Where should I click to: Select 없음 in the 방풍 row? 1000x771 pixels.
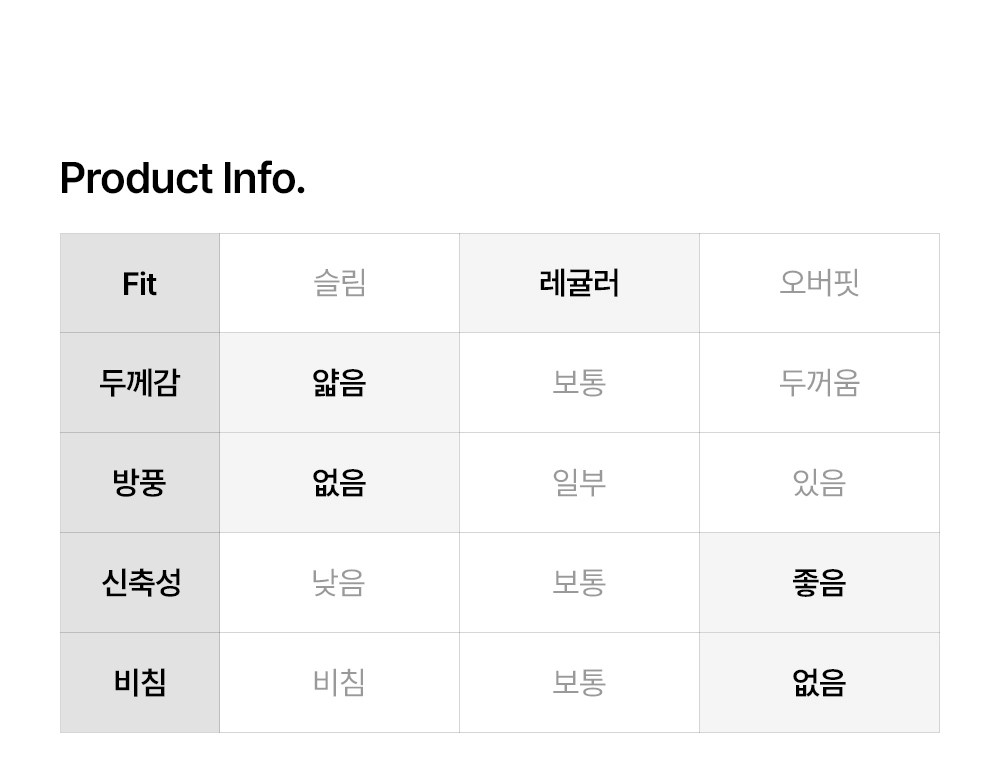coord(339,483)
